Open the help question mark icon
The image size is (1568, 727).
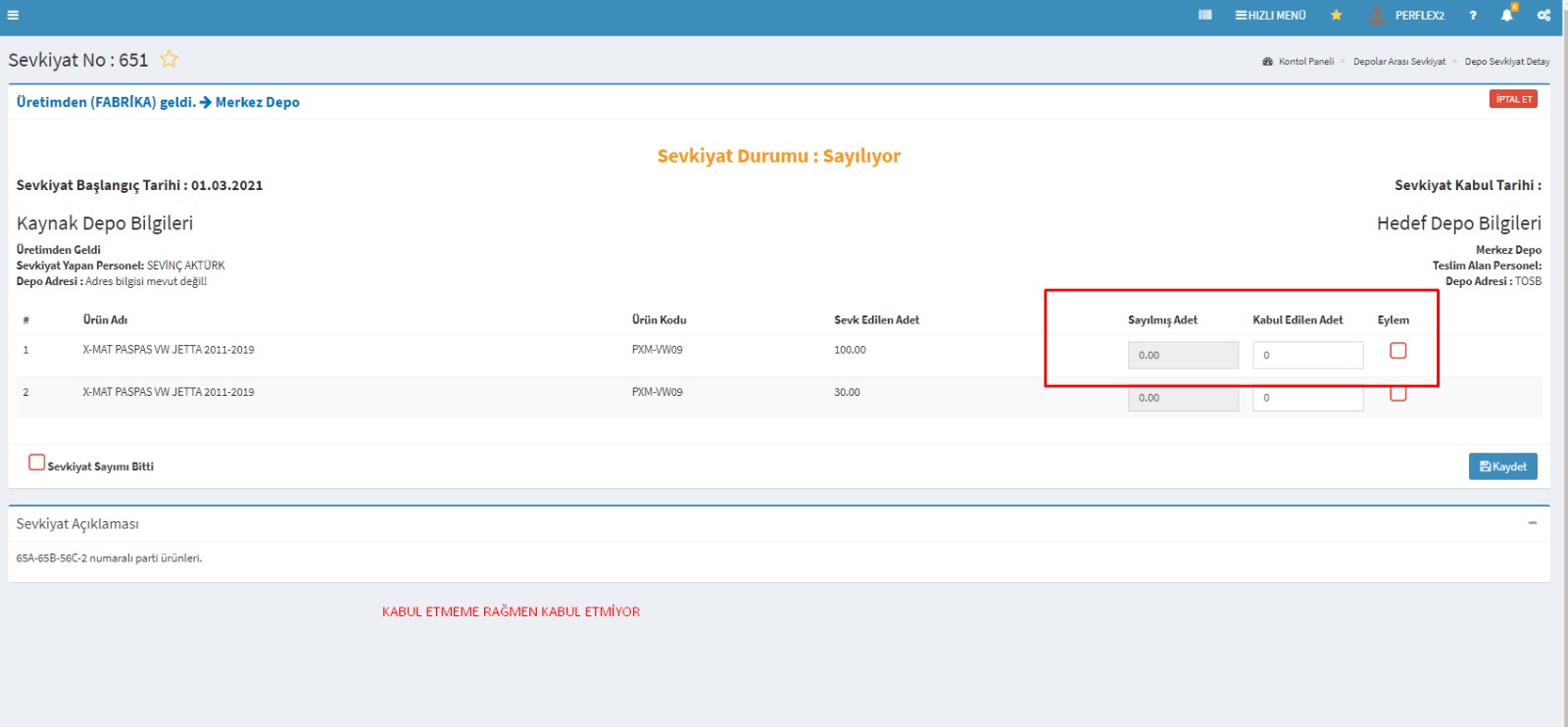pyautogui.click(x=1472, y=15)
